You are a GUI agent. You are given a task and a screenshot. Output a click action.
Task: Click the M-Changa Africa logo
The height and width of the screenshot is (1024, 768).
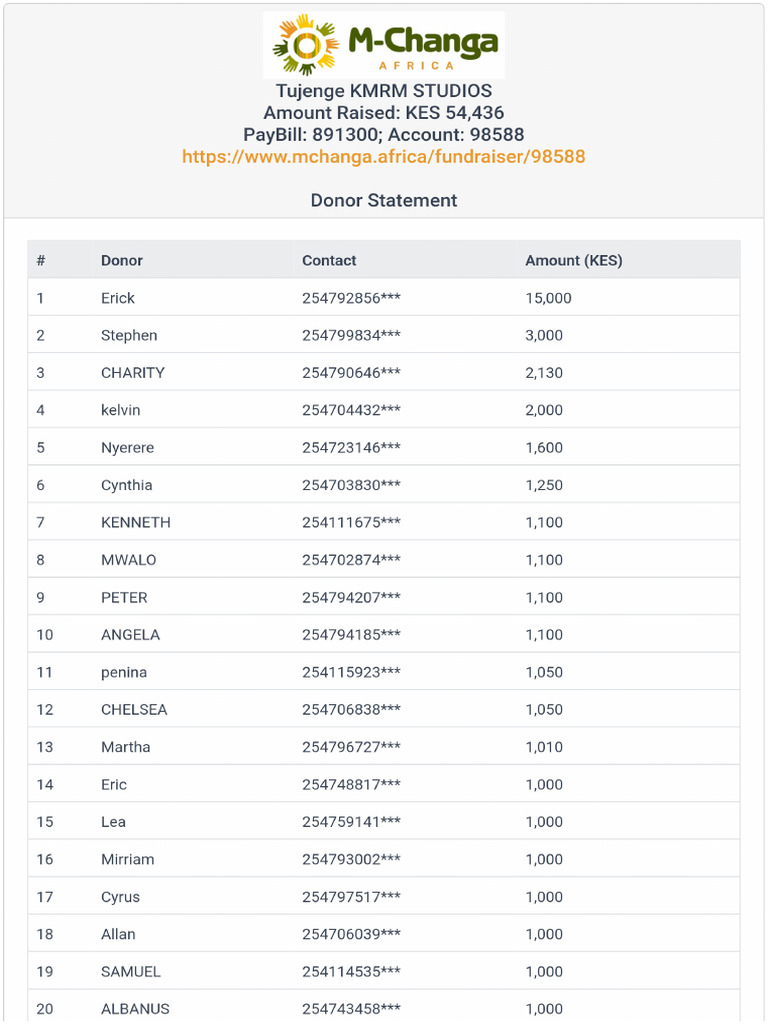point(384,45)
